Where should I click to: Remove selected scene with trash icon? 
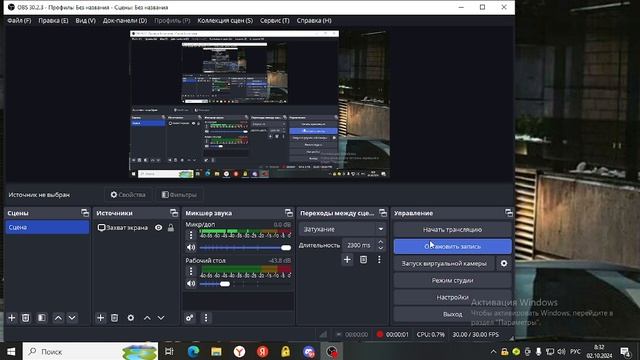[26, 318]
